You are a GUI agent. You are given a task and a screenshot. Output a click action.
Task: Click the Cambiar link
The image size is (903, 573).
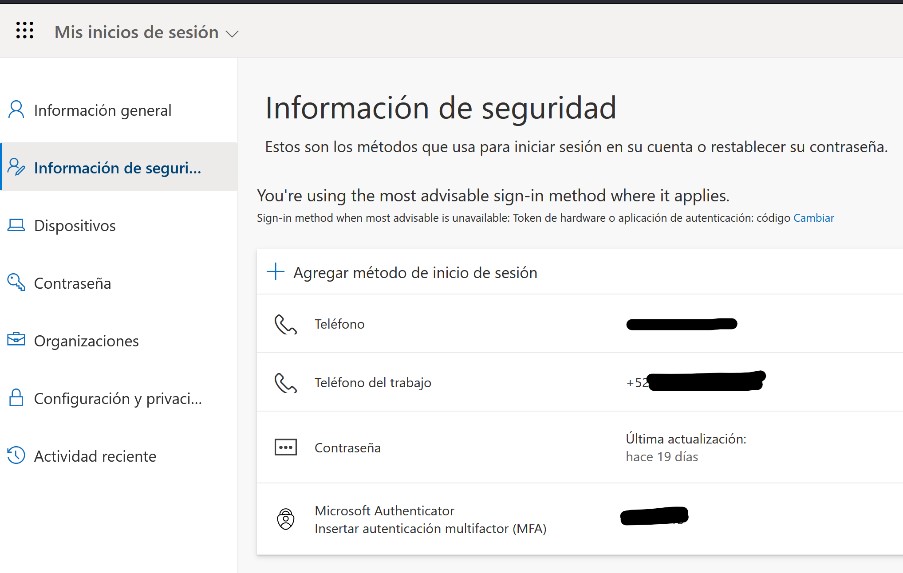[813, 218]
